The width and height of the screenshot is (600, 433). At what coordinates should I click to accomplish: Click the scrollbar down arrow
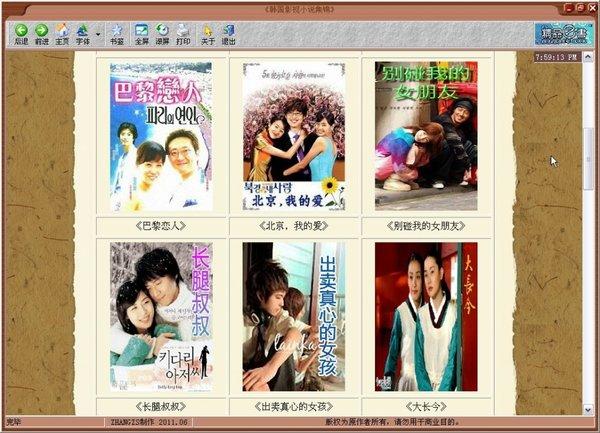coord(588,410)
